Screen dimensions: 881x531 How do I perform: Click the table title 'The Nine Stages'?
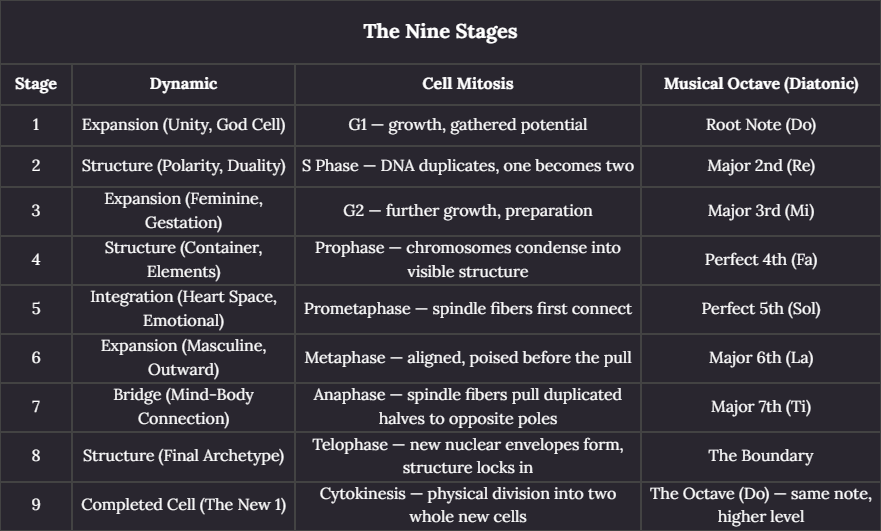pyautogui.click(x=440, y=31)
